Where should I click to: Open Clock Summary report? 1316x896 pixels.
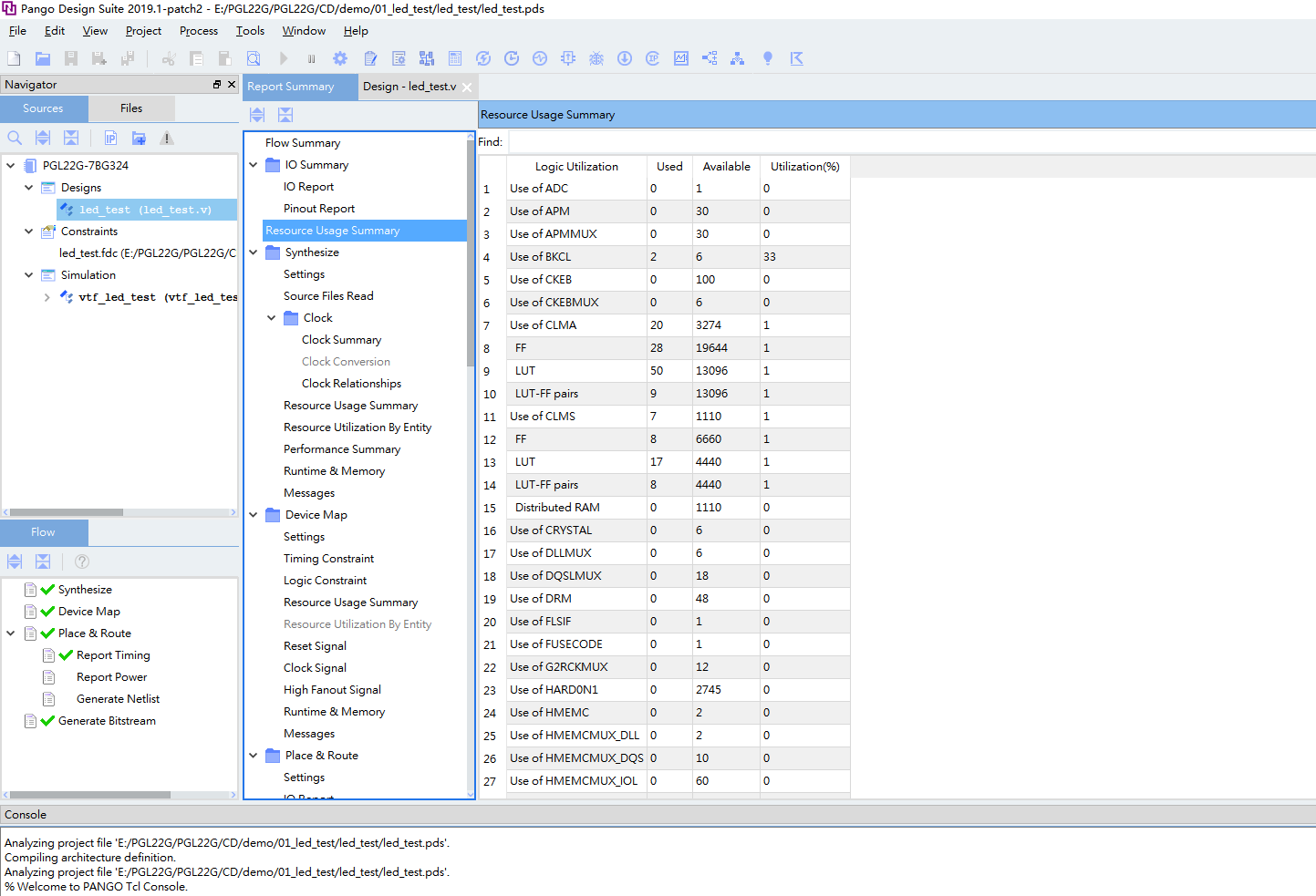click(342, 340)
